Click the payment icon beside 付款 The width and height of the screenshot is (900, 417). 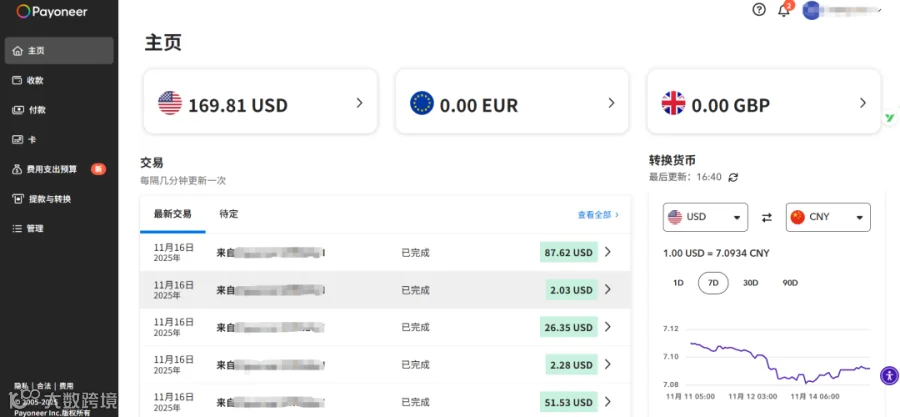click(x=18, y=110)
